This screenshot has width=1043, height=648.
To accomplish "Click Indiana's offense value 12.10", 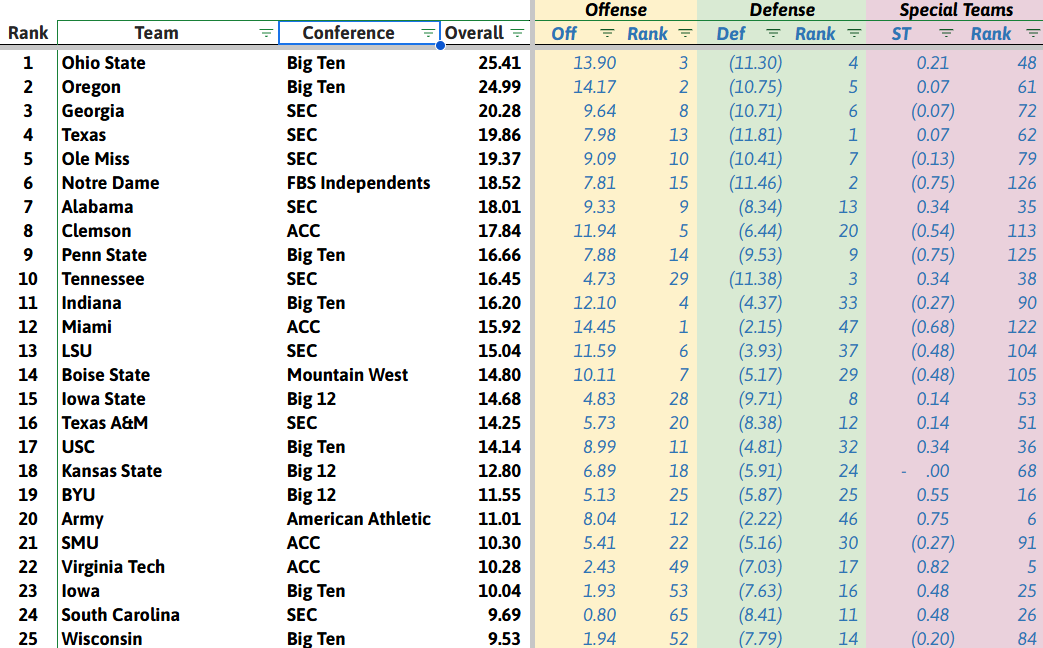I will 595,303.
